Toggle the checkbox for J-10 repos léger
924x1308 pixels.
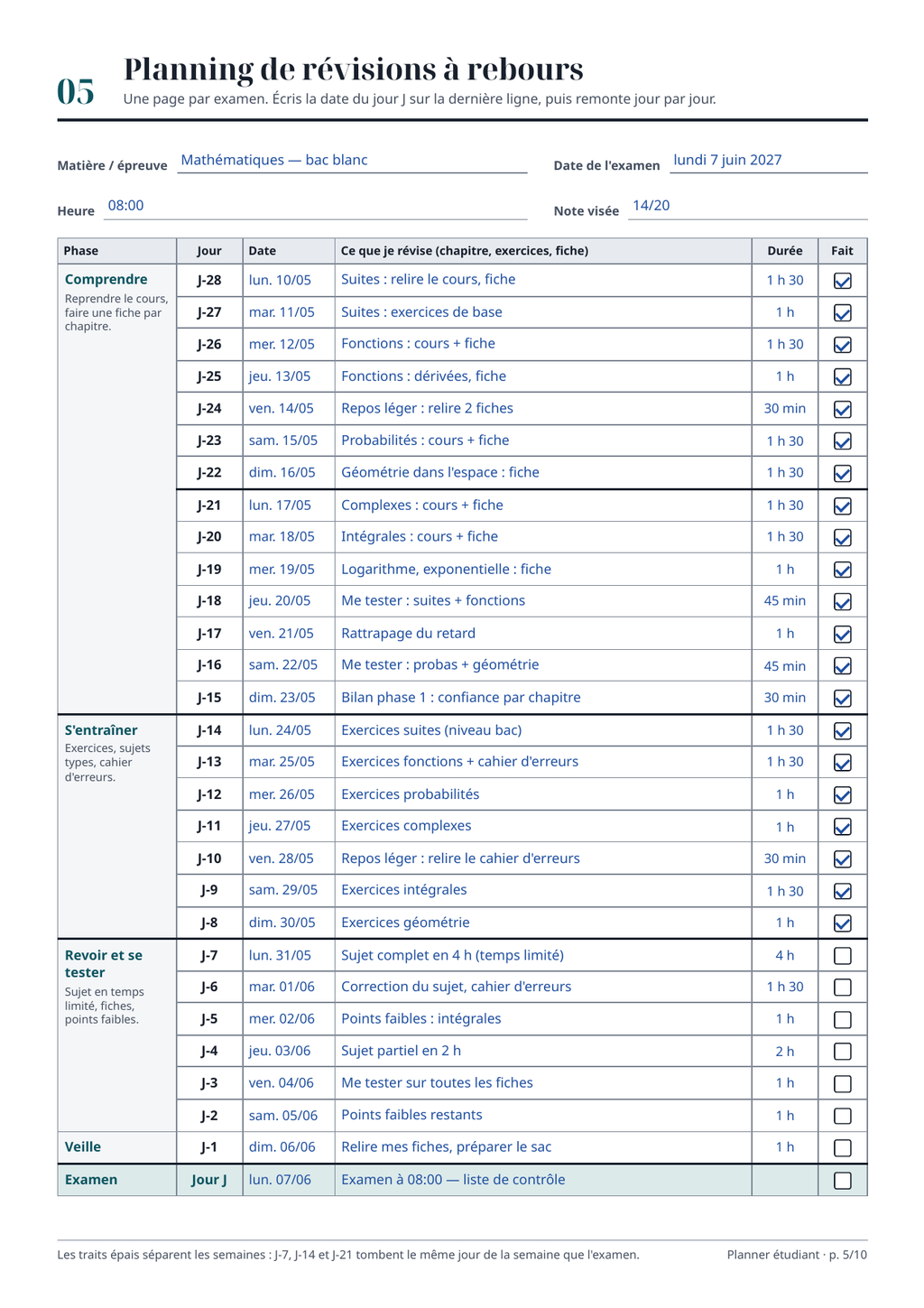click(x=842, y=859)
